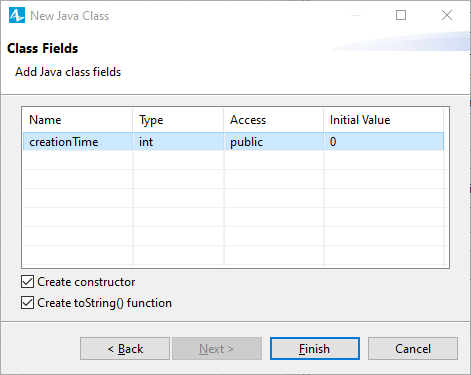Select the creationTime name cell
Viewport: 471px width, 375px height.
78,142
